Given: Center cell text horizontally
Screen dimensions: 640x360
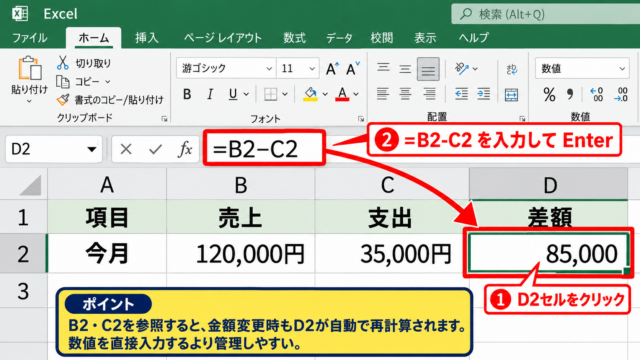Looking at the screenshot, I should tap(405, 94).
